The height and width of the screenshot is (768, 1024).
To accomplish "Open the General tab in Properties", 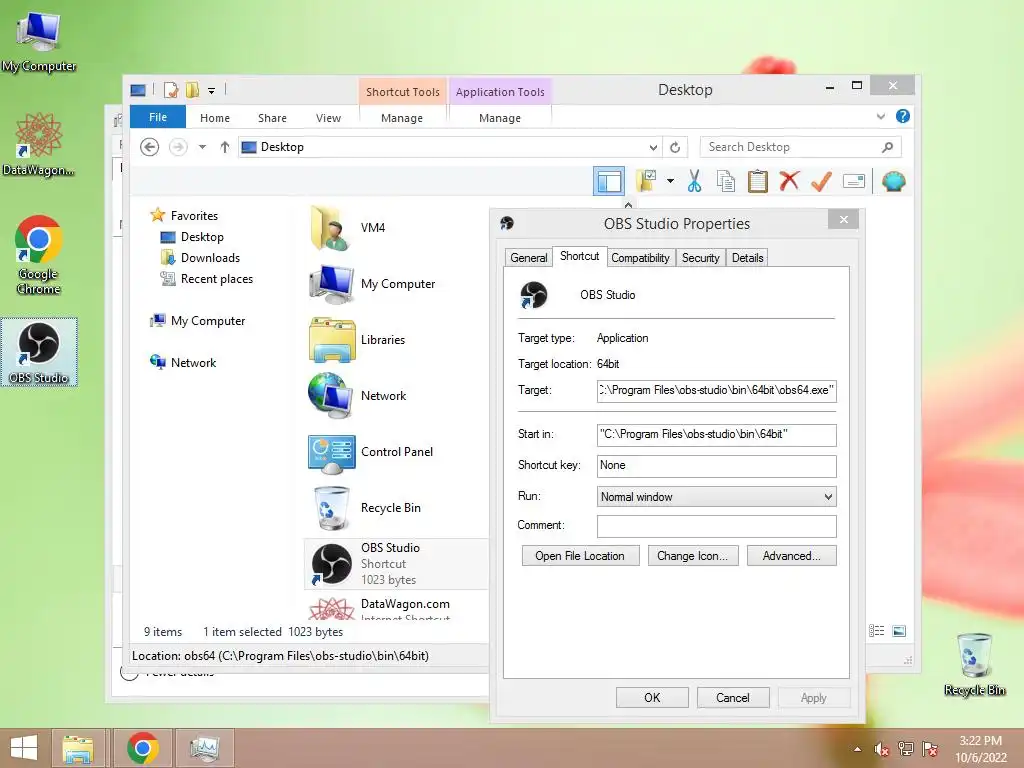I will coord(528,258).
